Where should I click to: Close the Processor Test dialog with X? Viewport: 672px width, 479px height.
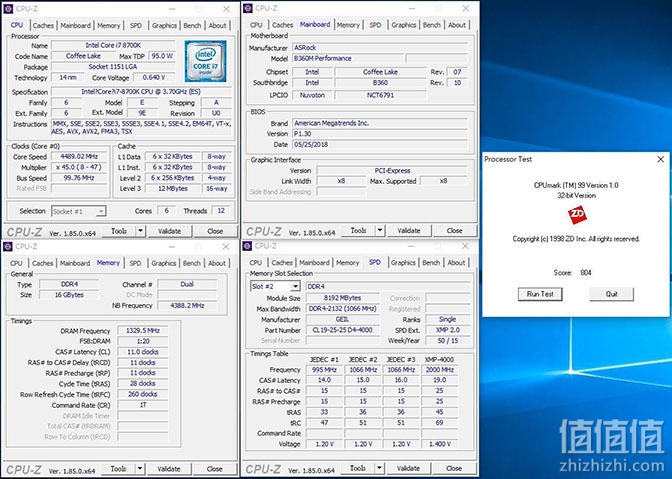[x=660, y=159]
